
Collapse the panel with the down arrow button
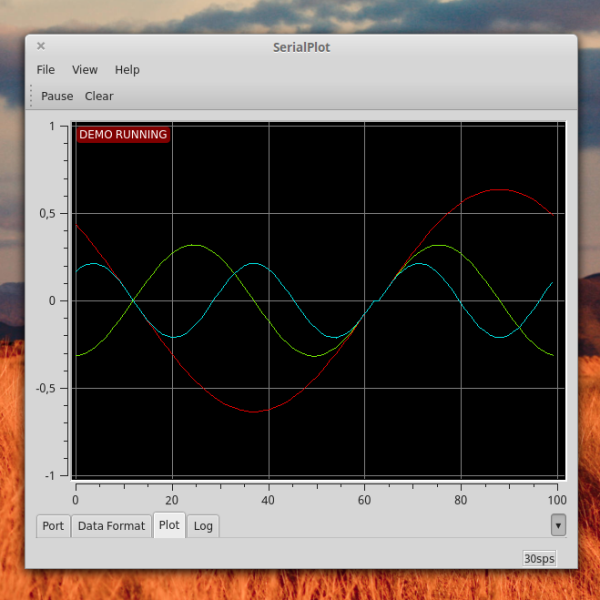[558, 525]
